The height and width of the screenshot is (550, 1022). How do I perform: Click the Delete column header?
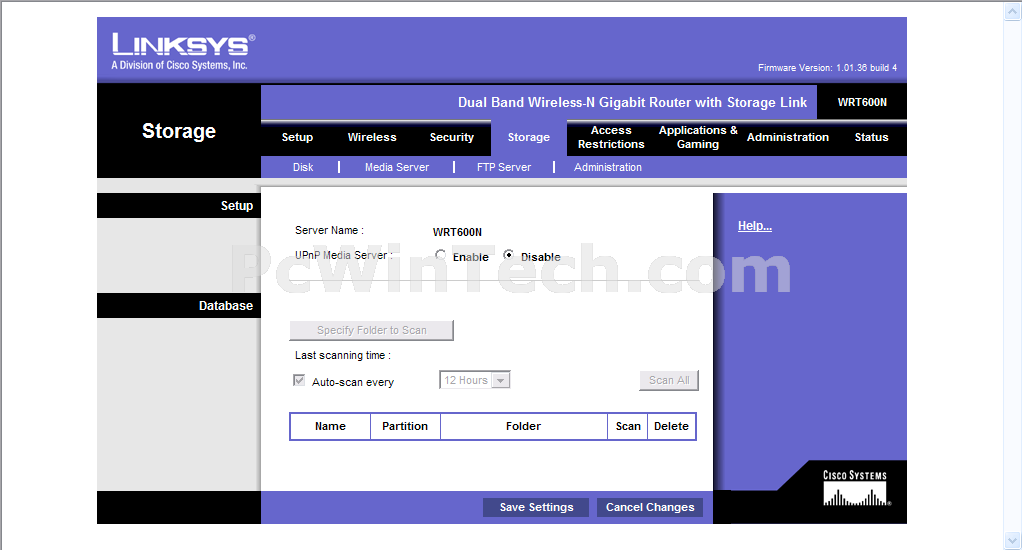(671, 426)
